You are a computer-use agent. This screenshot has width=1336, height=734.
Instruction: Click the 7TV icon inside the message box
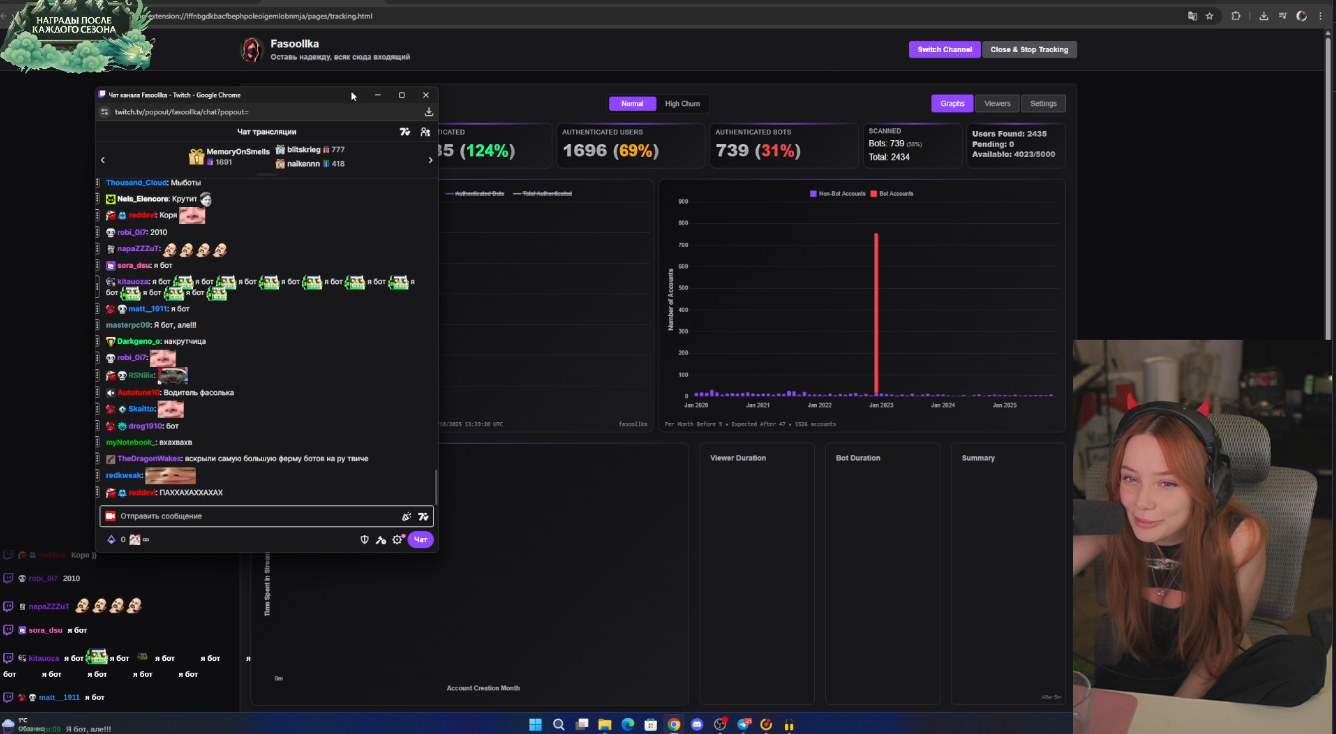pos(423,517)
